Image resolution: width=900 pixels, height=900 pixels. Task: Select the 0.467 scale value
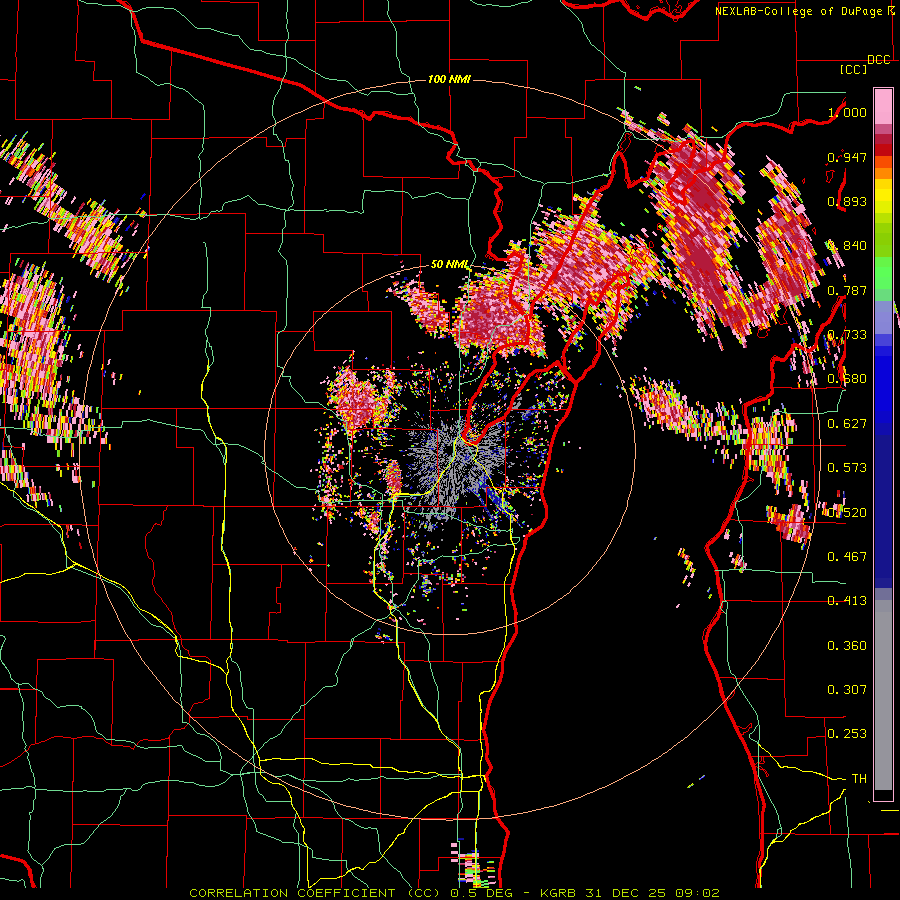[847, 557]
